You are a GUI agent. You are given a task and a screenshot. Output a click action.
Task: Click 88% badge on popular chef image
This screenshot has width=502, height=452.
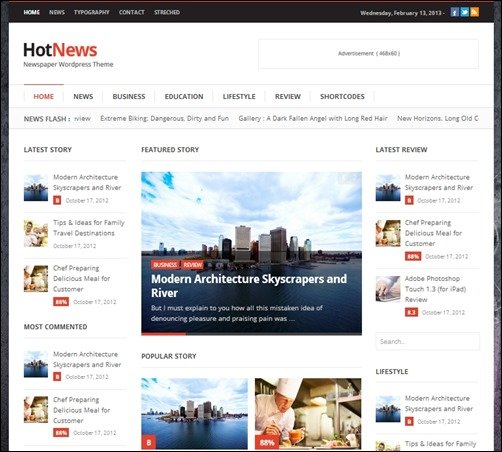[267, 442]
